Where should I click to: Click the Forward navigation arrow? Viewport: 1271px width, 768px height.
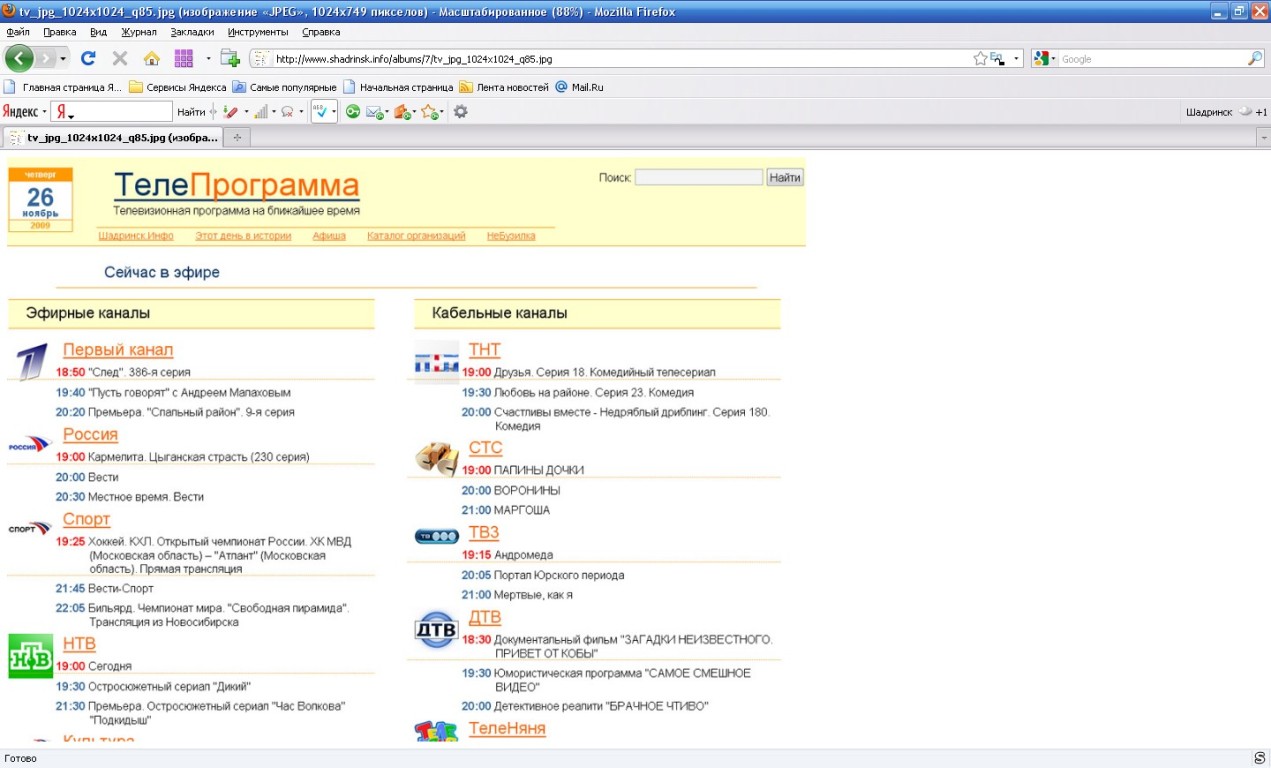pyautogui.click(x=46, y=58)
